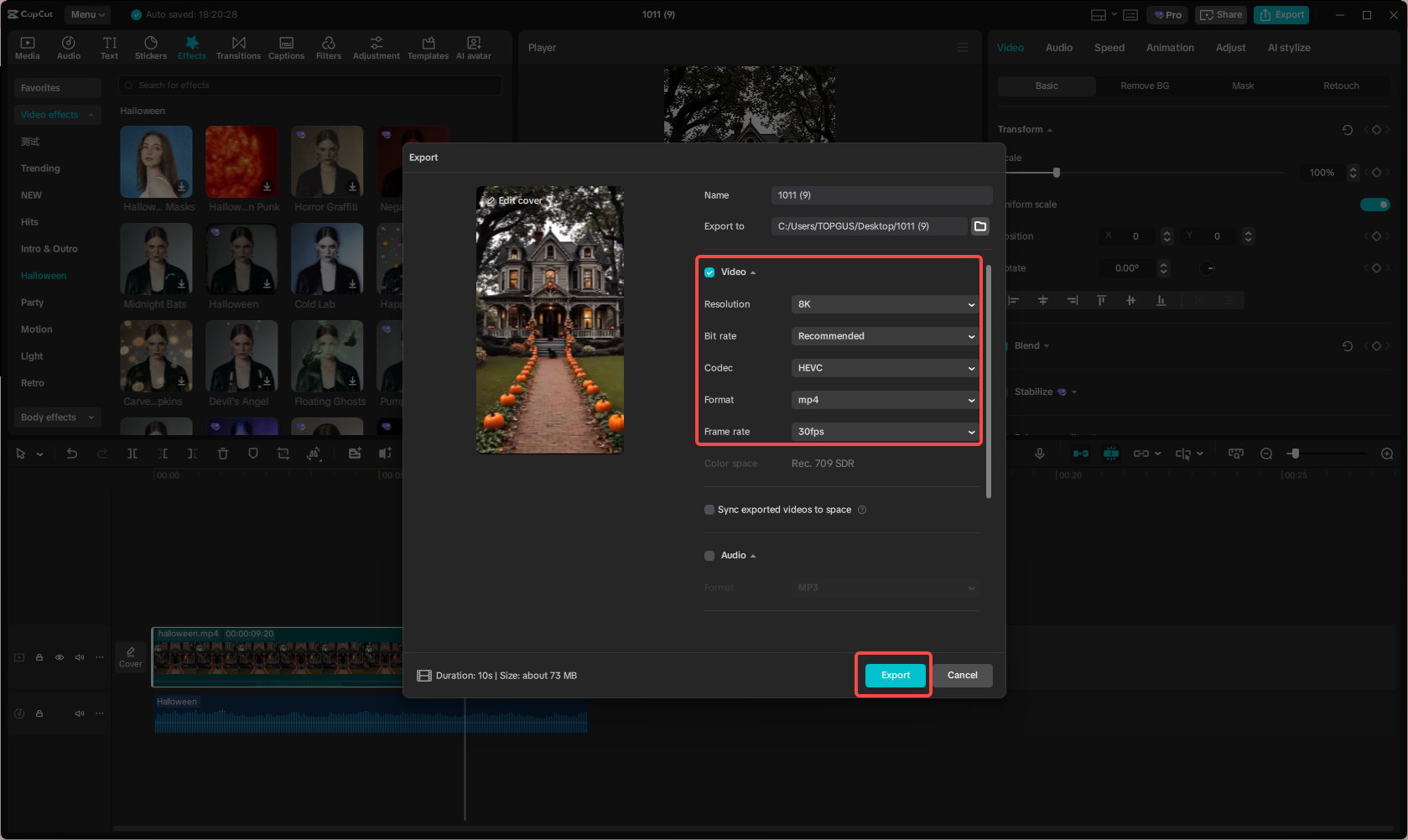
Task: Collapse the Audio section in the Export dialog
Action: (x=752, y=555)
